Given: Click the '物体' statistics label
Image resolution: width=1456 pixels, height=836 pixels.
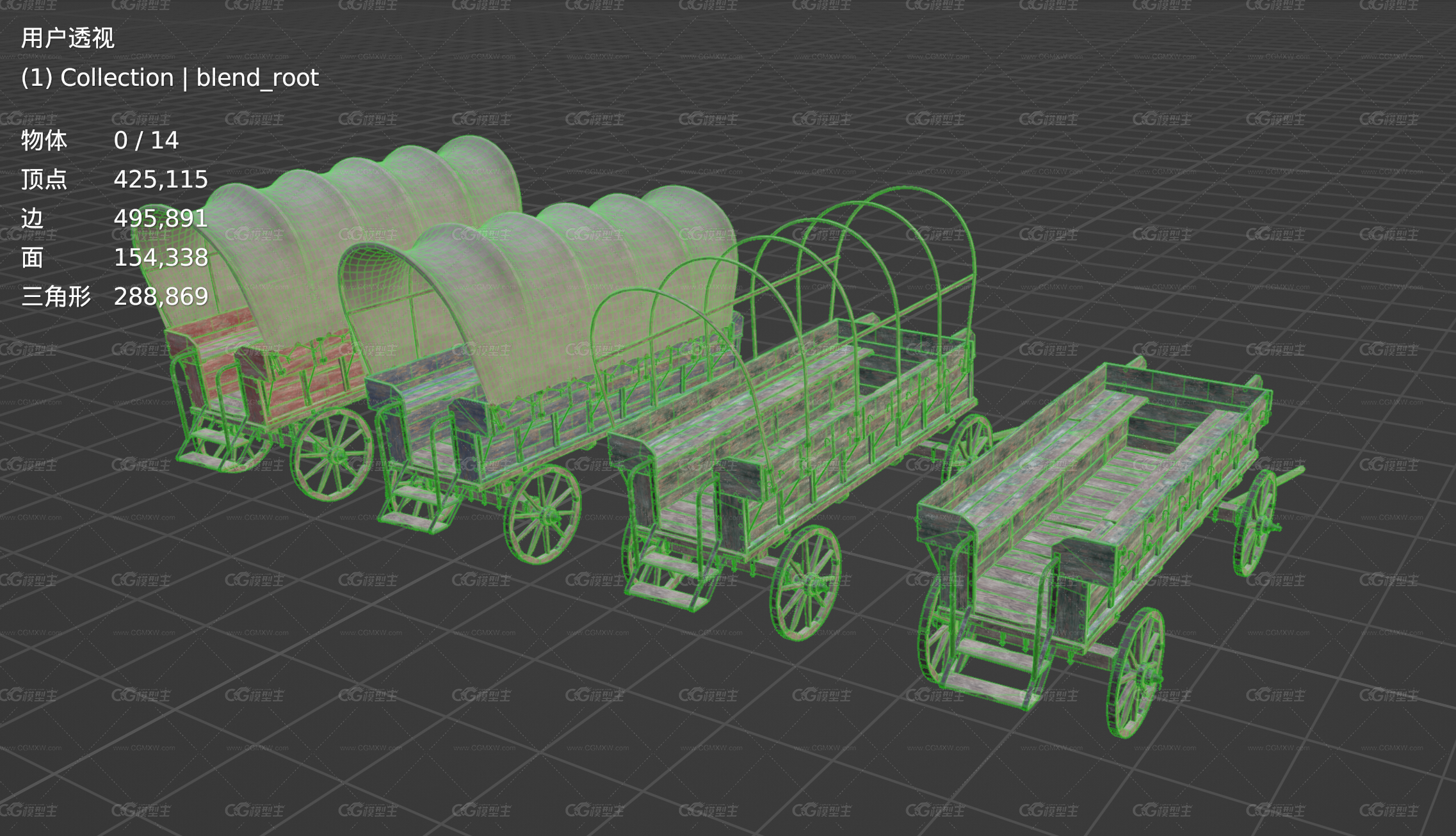Looking at the screenshot, I should tap(44, 140).
